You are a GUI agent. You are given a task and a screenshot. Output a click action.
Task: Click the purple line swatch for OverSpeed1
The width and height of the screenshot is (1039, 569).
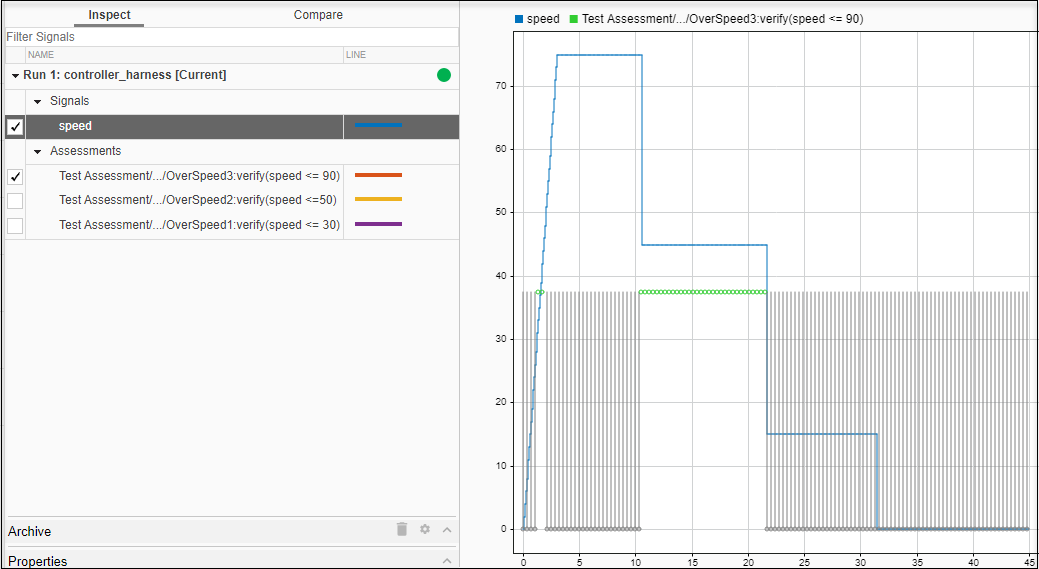coord(378,225)
